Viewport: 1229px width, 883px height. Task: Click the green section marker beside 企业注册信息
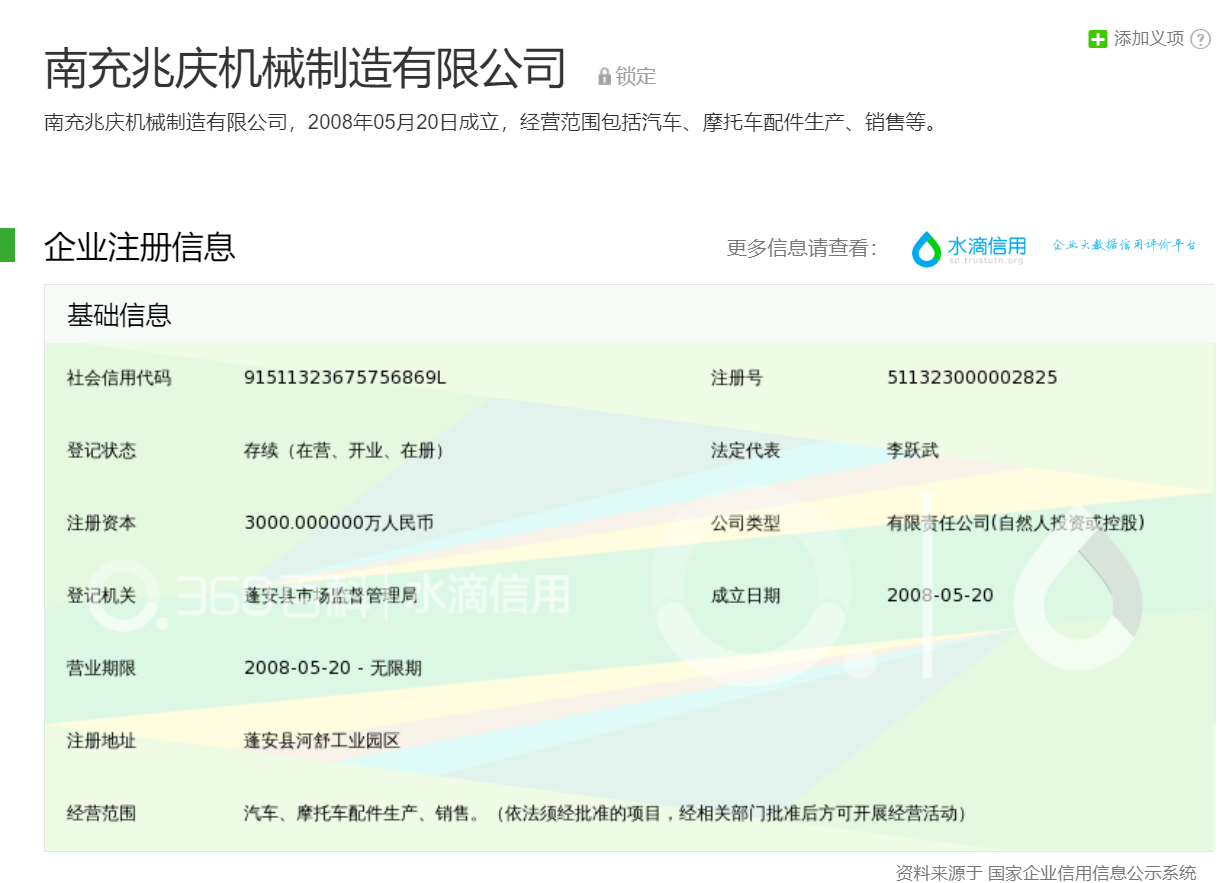(x=7, y=245)
